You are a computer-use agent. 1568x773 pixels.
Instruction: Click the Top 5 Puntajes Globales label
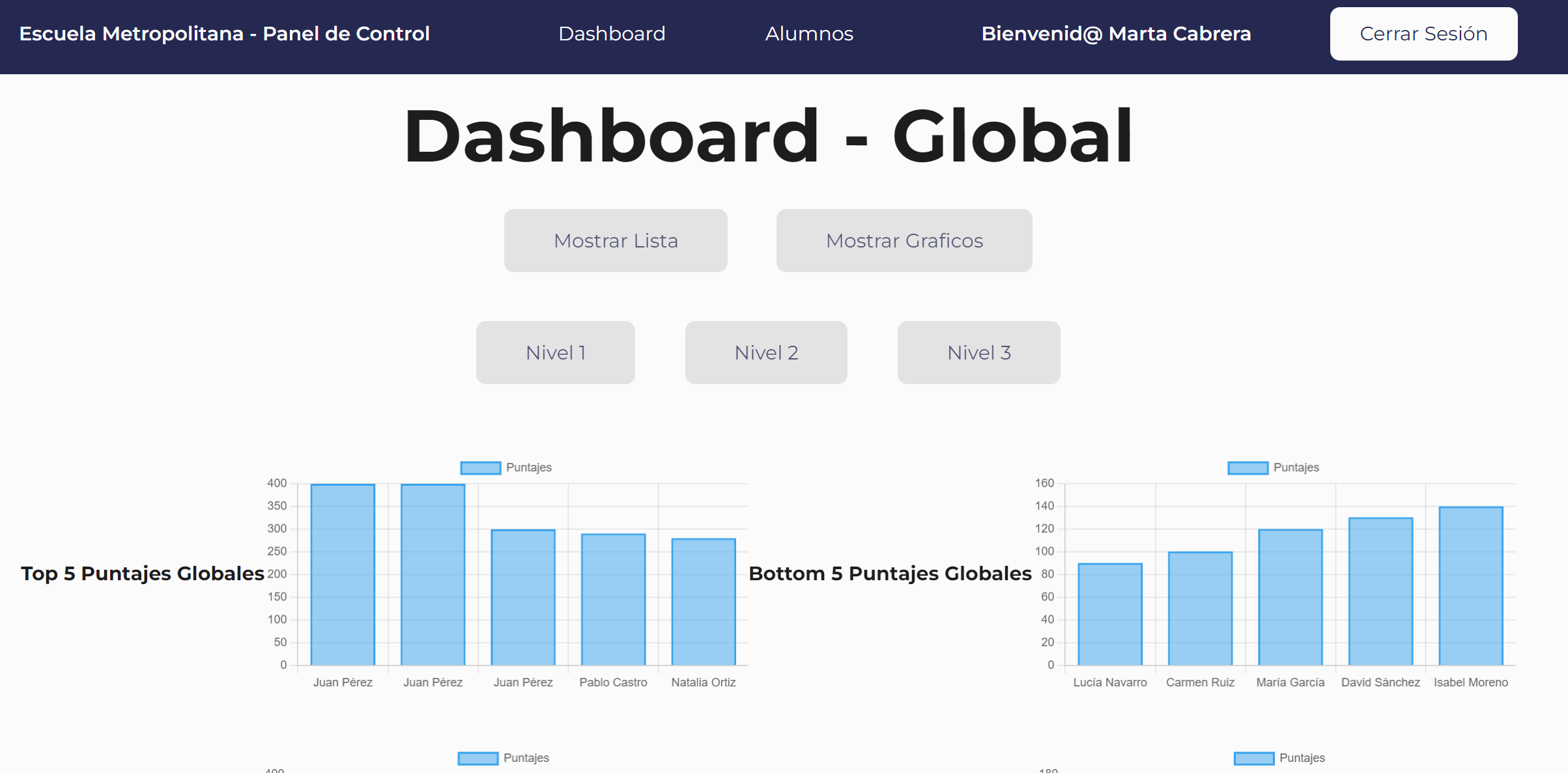point(142,573)
